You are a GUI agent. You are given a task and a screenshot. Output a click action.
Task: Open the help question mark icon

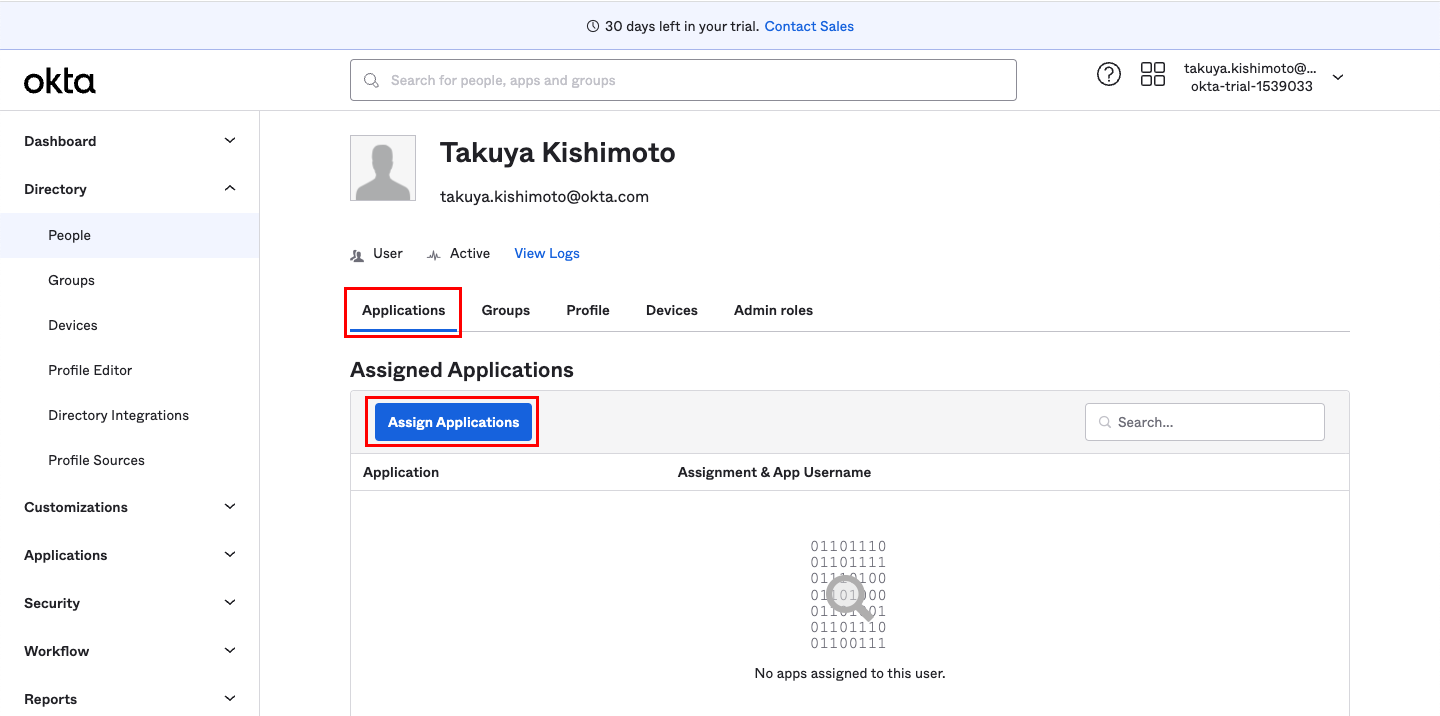click(x=1108, y=74)
